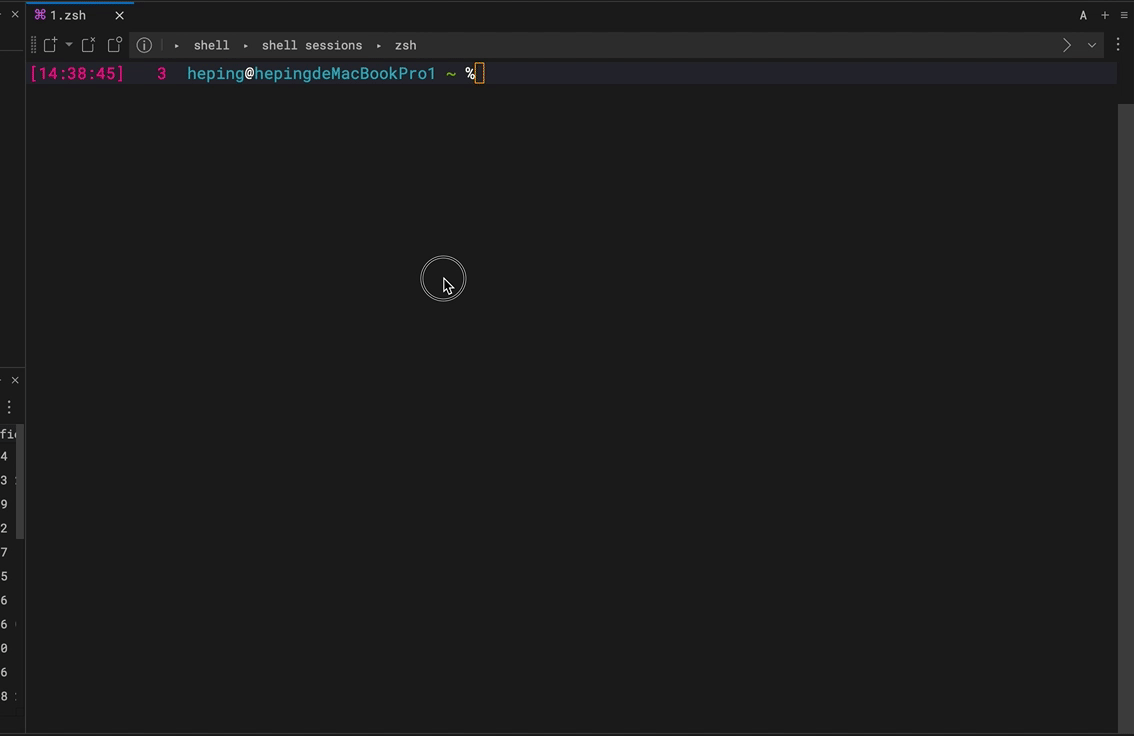Click the 'zsh' breadcrumb item
Viewport: 1134px width, 736px height.
tap(405, 45)
